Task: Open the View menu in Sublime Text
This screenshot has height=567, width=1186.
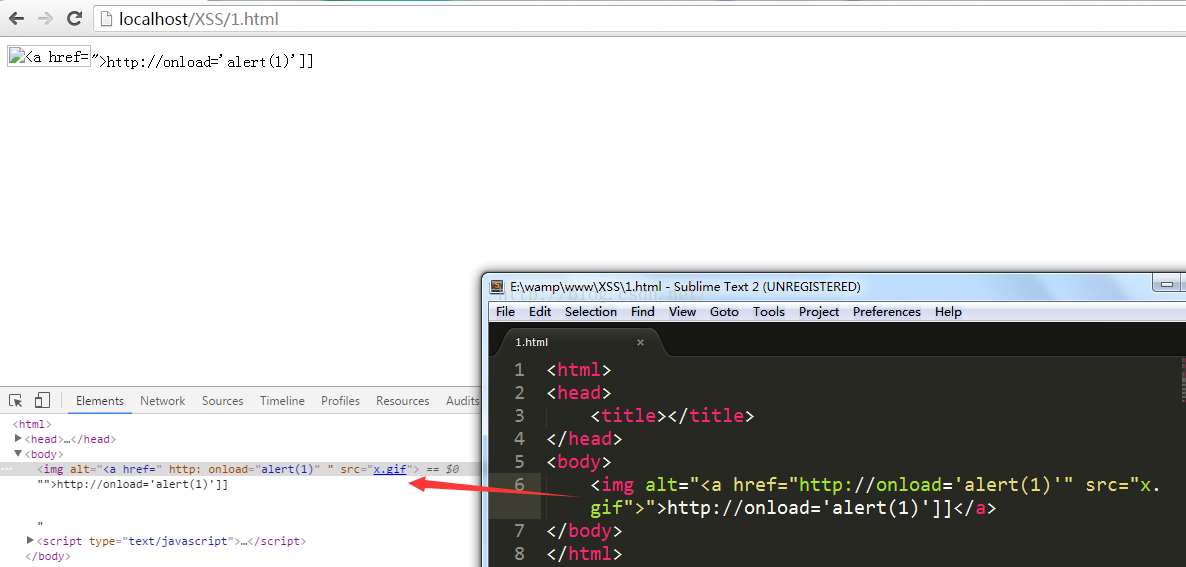Action: coord(682,311)
